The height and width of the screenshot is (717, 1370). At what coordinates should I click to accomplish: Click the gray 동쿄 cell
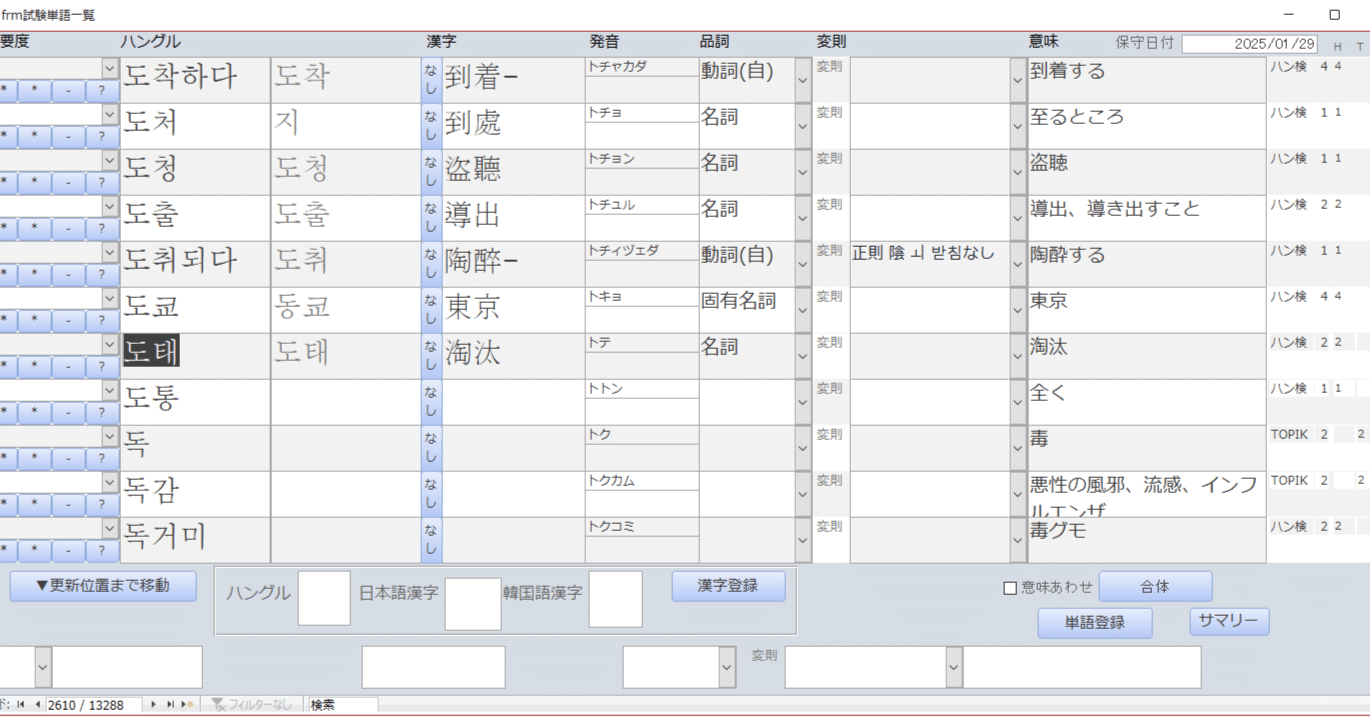[345, 310]
